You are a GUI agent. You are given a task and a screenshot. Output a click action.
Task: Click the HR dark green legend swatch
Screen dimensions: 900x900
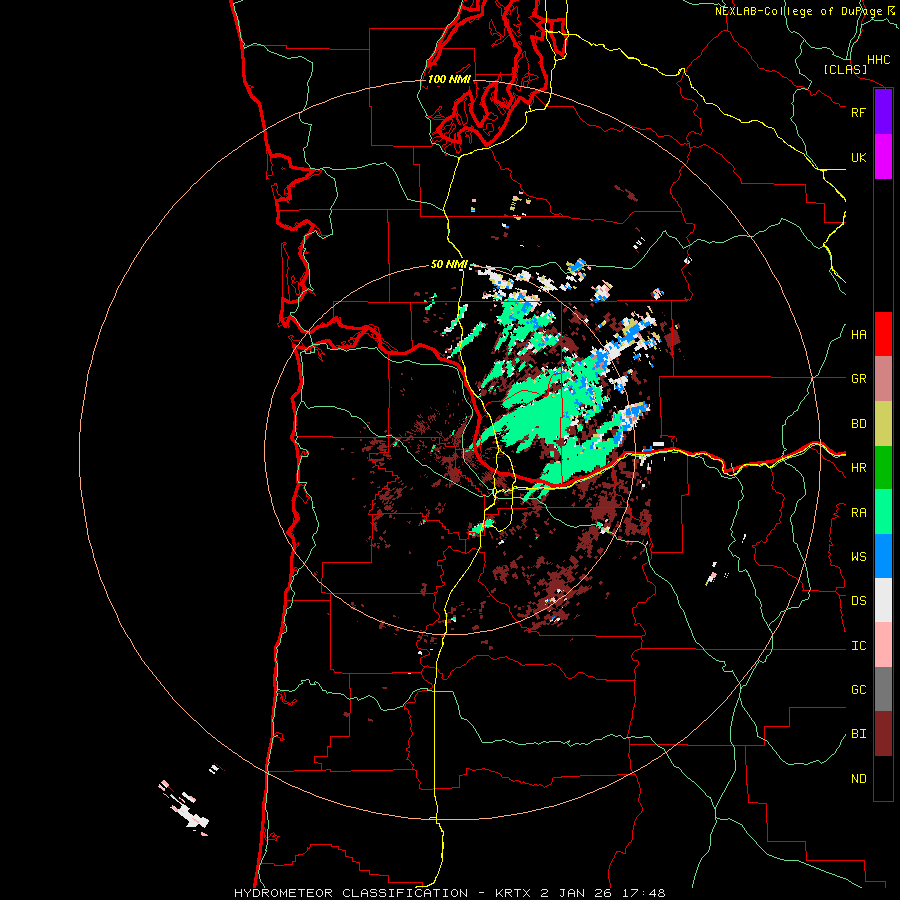pyautogui.click(x=883, y=468)
